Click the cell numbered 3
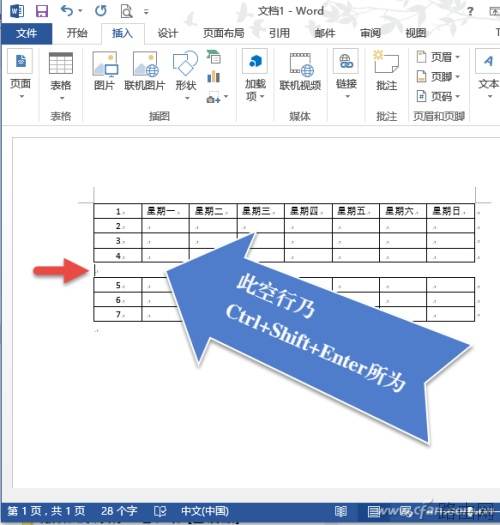500x525 pixels. click(118, 241)
